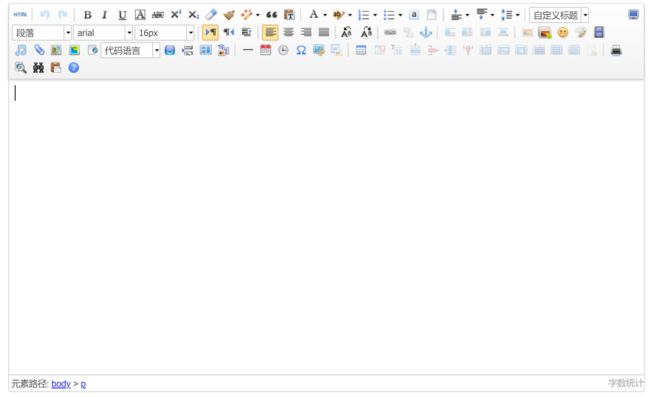This screenshot has width=650, height=397.
Task: Load content from drafts icon
Action: [56, 68]
